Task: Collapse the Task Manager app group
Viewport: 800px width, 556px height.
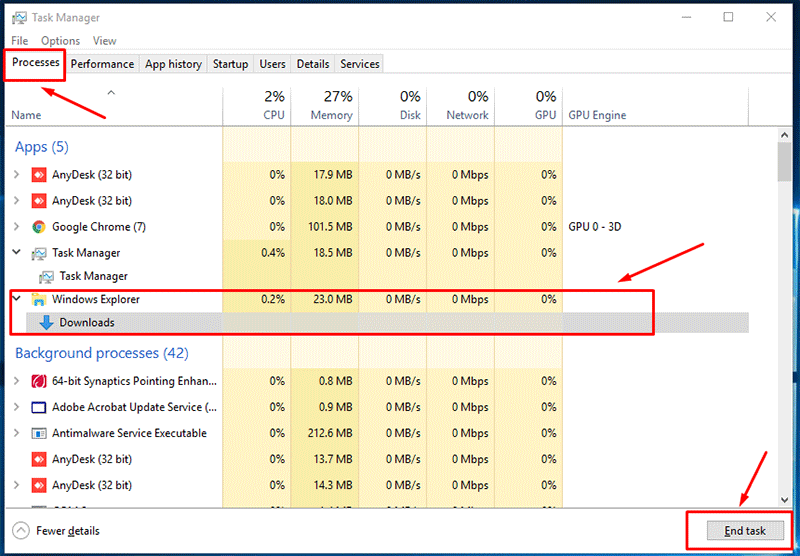Action: pyautogui.click(x=16, y=252)
